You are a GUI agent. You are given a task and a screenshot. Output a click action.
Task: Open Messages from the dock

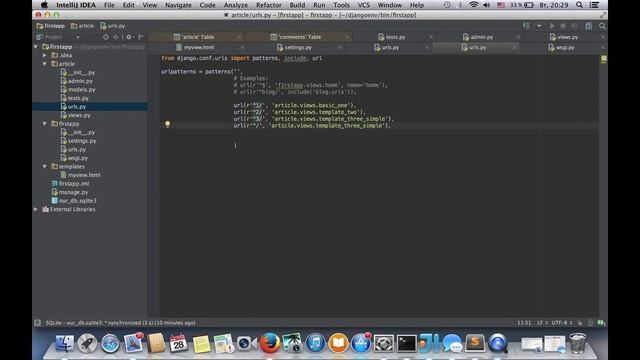452,343
